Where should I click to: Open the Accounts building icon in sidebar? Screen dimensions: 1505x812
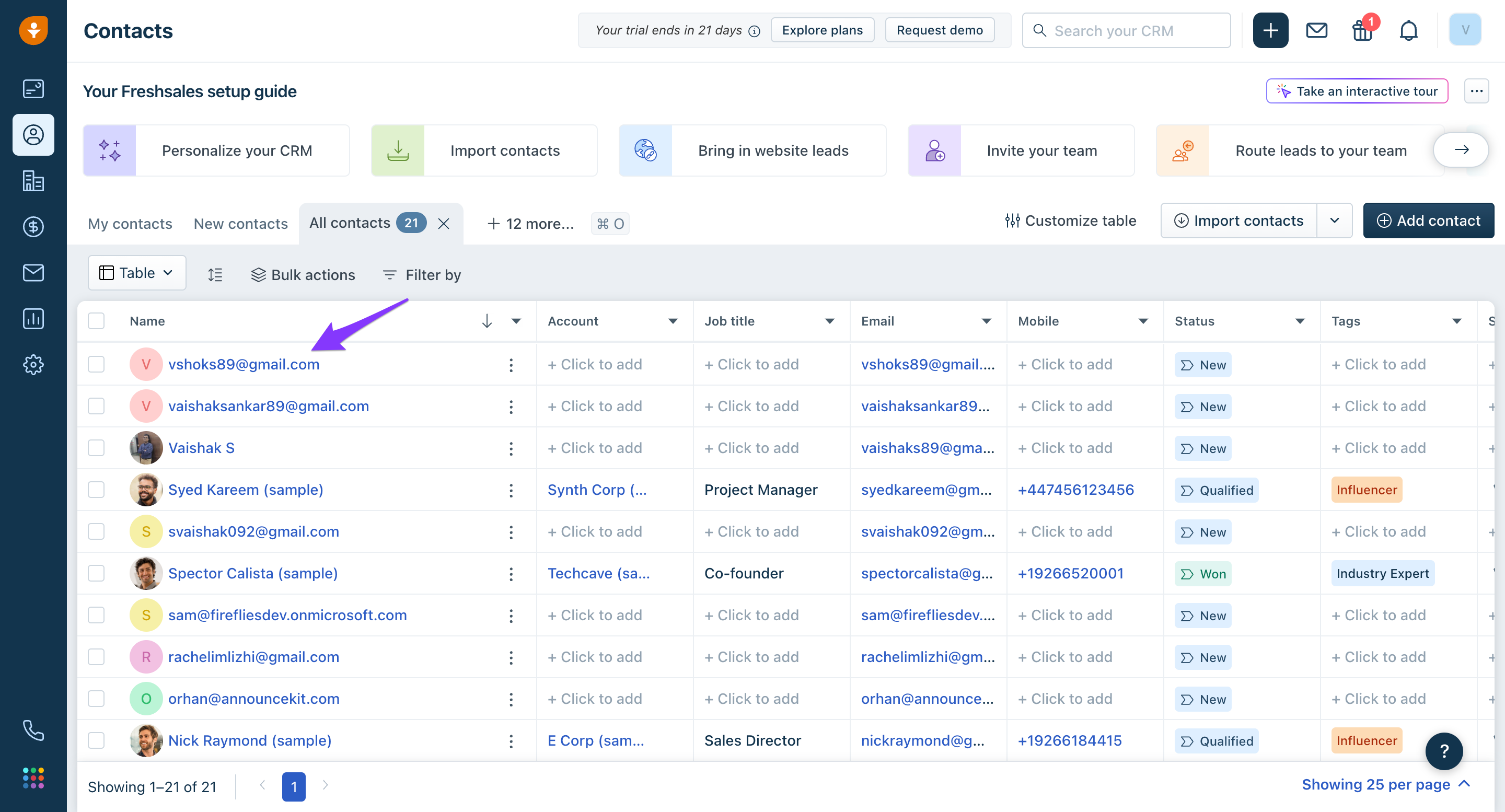point(33,181)
